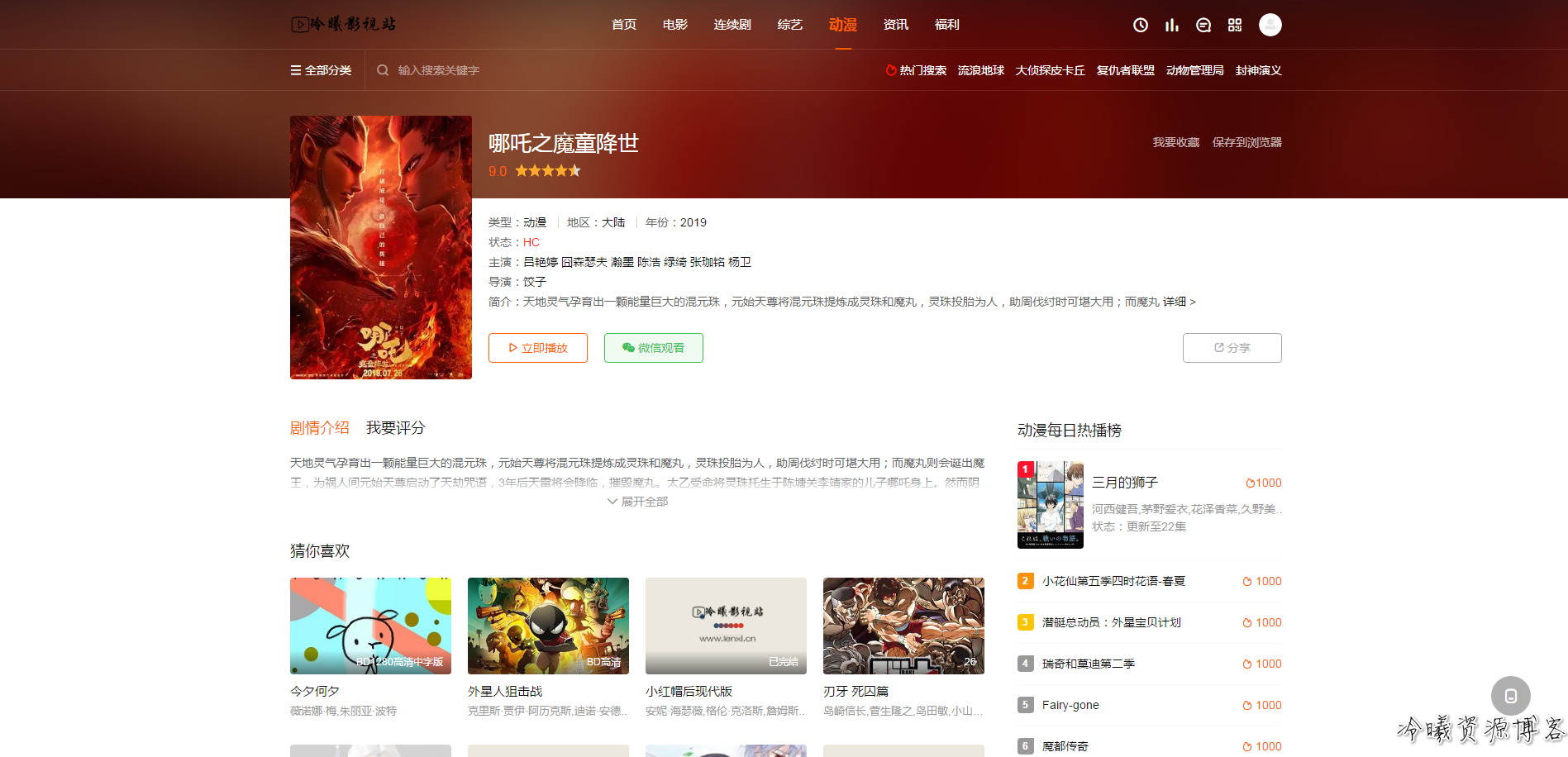This screenshot has width=1568, height=757.
Task: Switch to 我要评分 tab
Action: point(396,428)
